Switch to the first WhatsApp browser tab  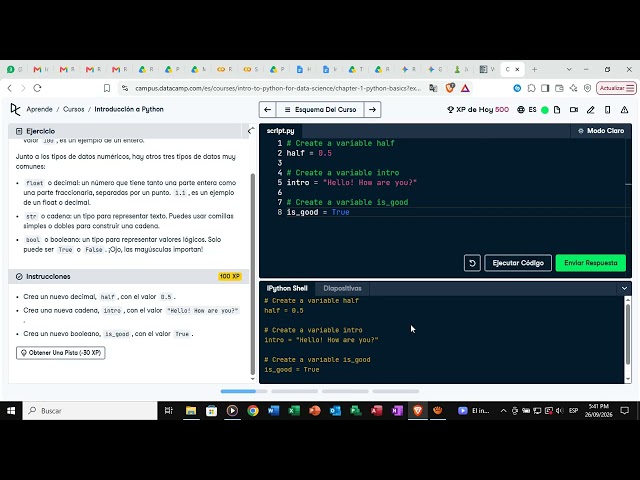[x=14, y=69]
